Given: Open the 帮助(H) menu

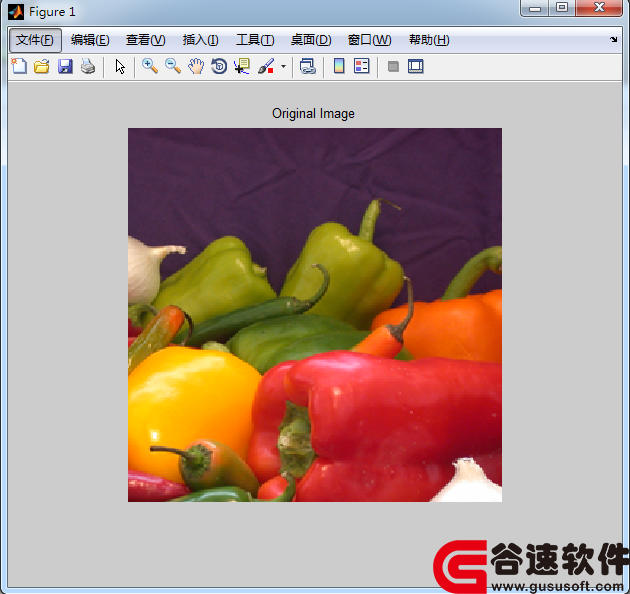Looking at the screenshot, I should point(429,40).
